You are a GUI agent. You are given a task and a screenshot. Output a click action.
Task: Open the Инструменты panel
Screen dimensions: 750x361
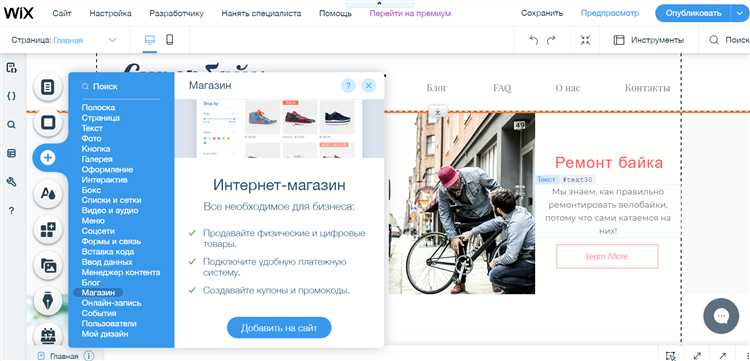click(649, 40)
